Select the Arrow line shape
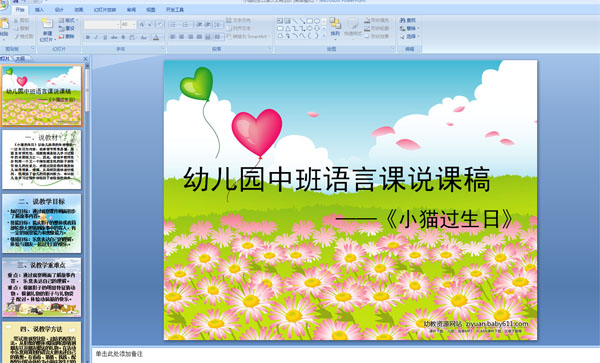Image resolution: width=600 pixels, height=363 pixels. tap(302, 21)
